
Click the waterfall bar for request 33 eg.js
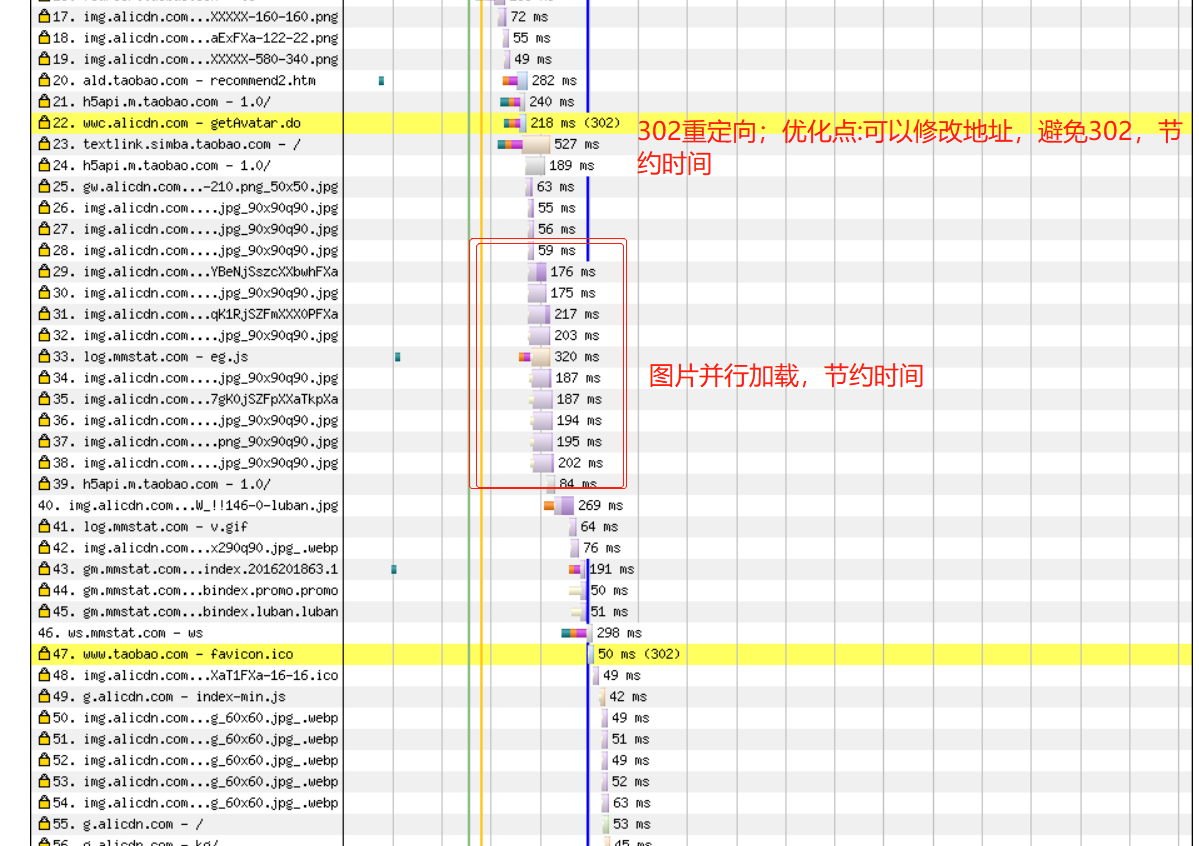[x=535, y=356]
